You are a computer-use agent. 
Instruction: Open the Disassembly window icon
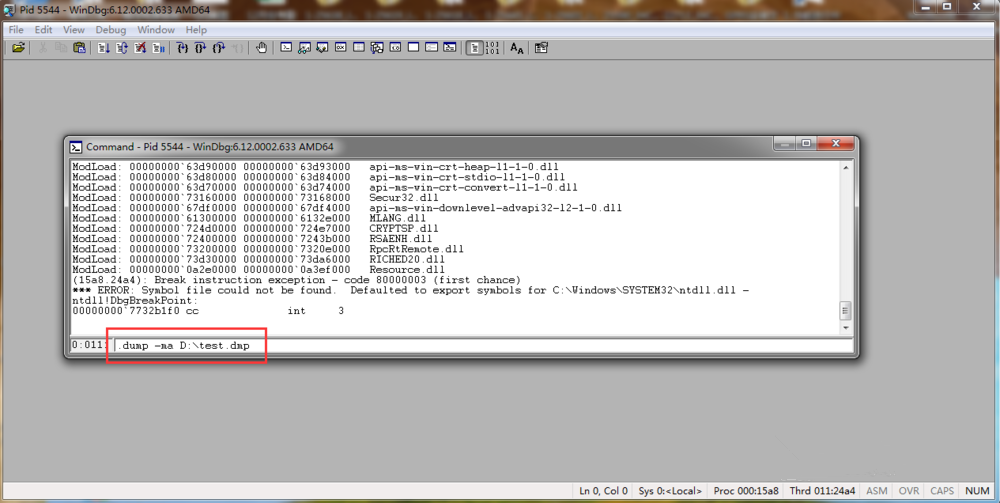click(x=395, y=48)
